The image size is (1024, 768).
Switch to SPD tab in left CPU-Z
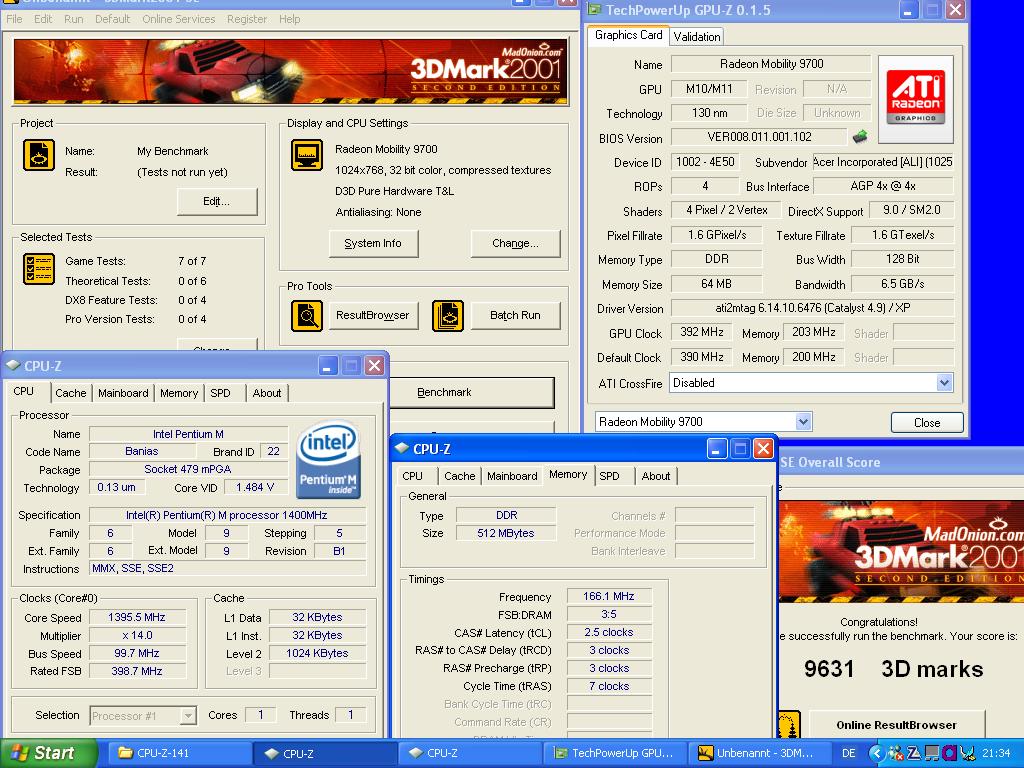pyautogui.click(x=220, y=393)
